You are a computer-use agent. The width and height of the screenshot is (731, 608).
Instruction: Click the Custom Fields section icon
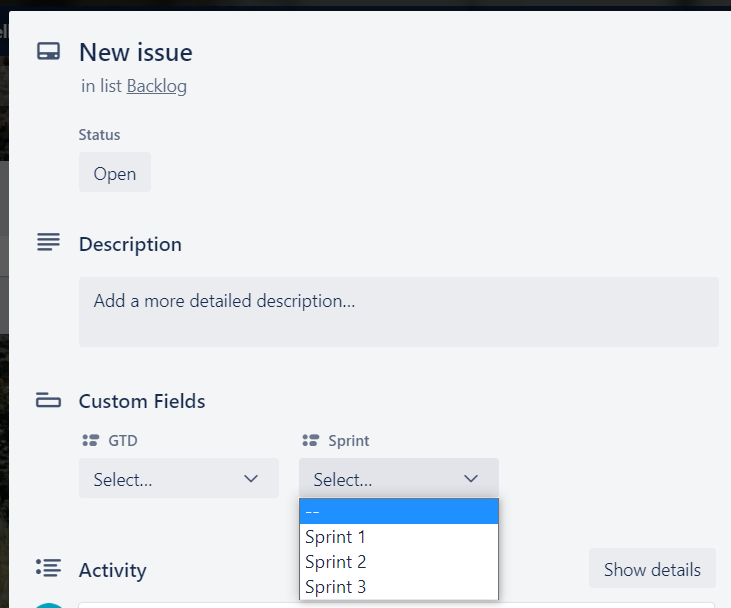pyautogui.click(x=48, y=401)
